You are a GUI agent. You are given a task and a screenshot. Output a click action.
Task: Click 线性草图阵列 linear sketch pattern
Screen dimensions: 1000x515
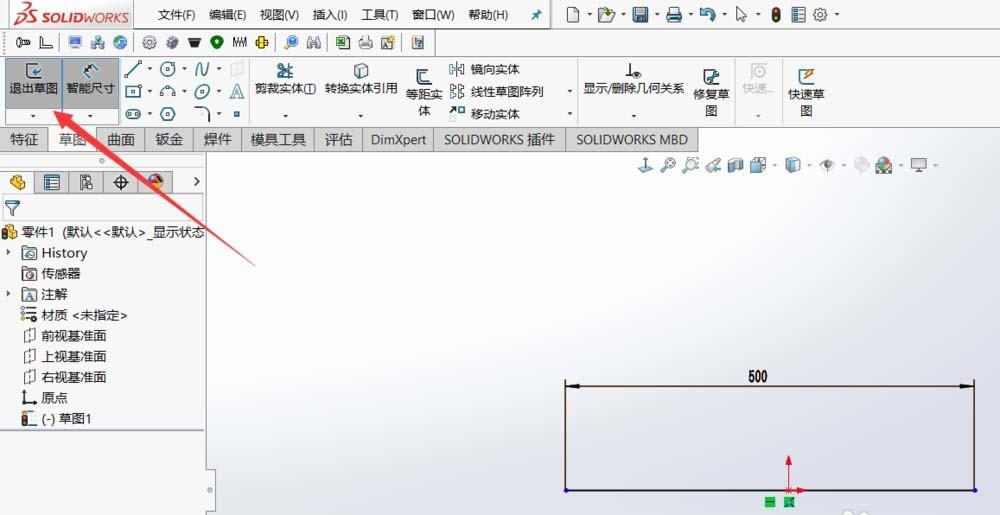[x=497, y=92]
